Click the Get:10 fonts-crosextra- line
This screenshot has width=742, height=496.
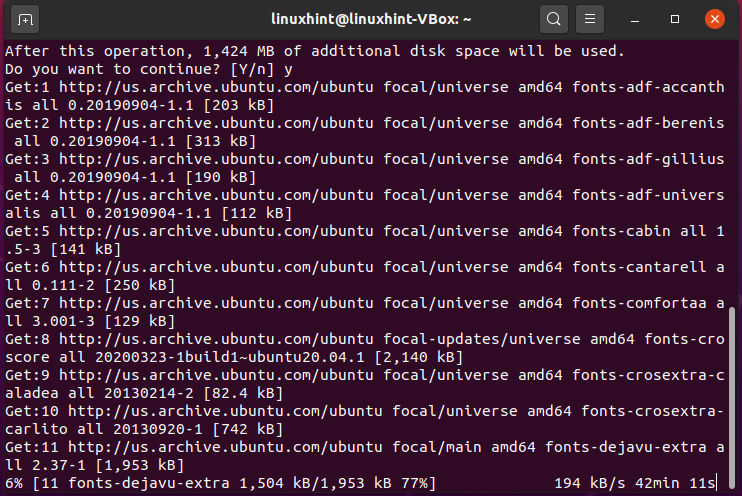(x=364, y=411)
